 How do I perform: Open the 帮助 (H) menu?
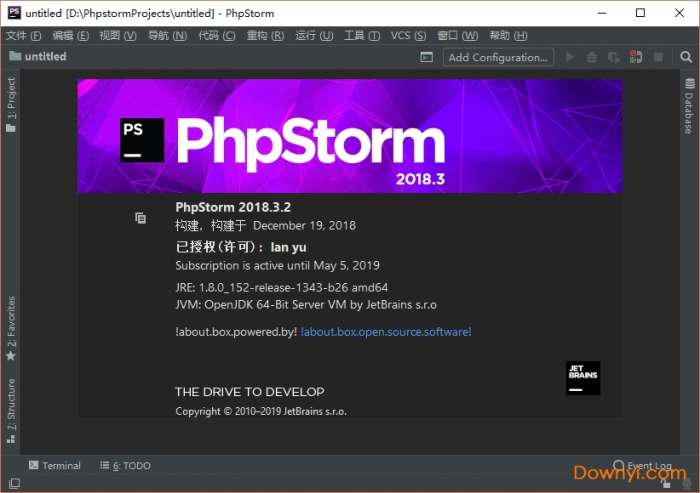pyautogui.click(x=508, y=35)
